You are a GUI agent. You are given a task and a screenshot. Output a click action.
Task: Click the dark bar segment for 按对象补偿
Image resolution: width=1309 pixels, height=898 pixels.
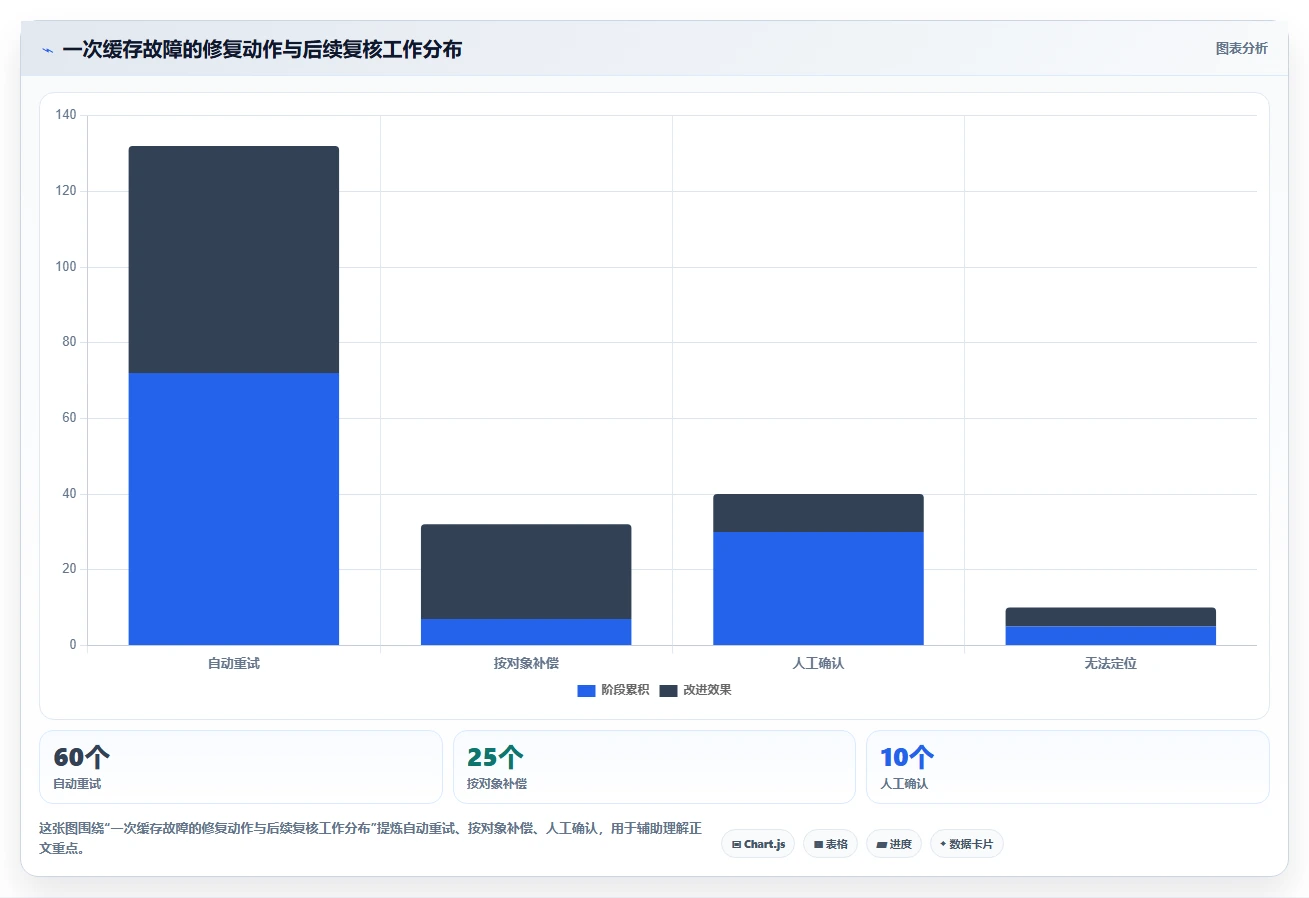tap(526, 571)
